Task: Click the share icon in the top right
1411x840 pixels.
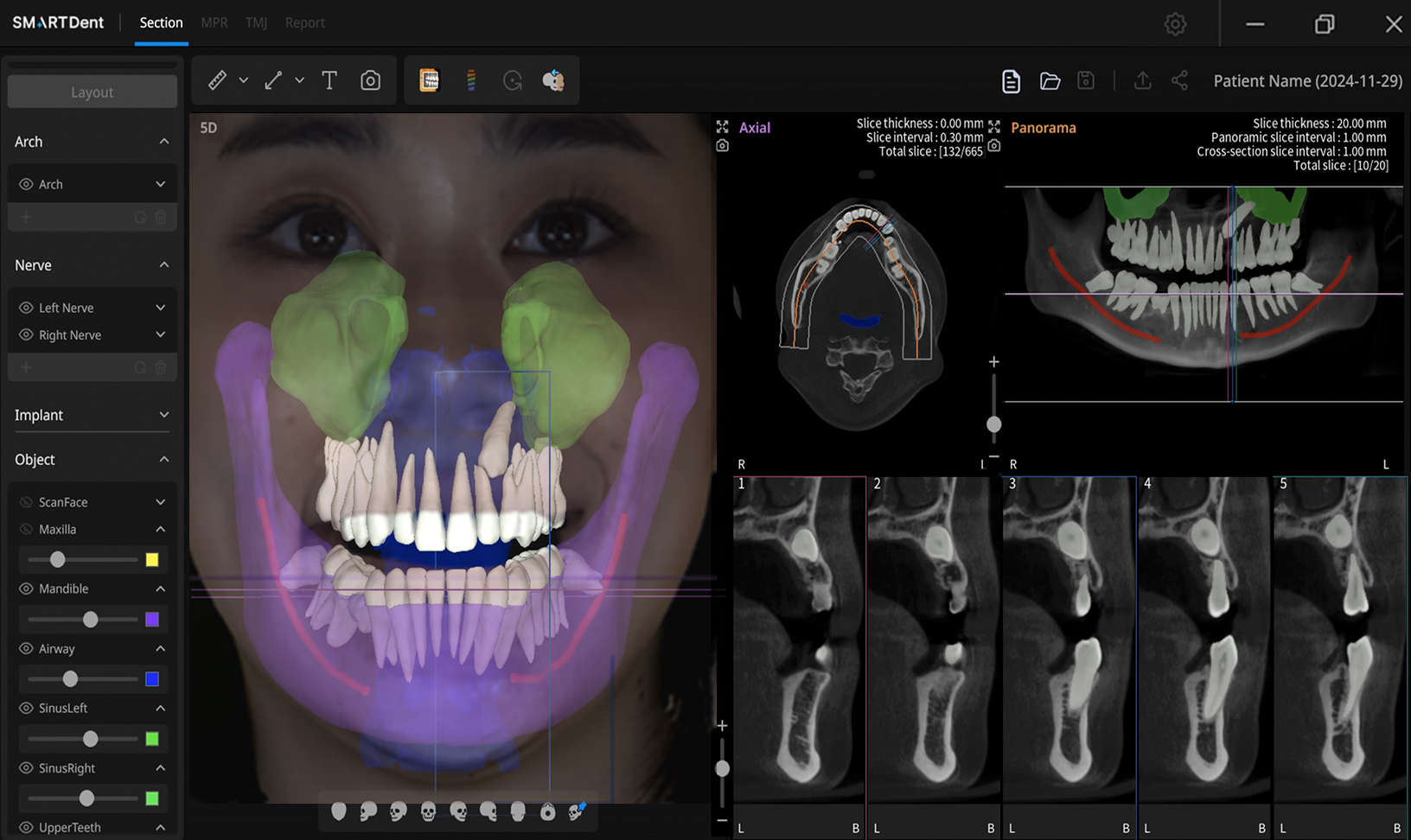Action: tap(1180, 80)
